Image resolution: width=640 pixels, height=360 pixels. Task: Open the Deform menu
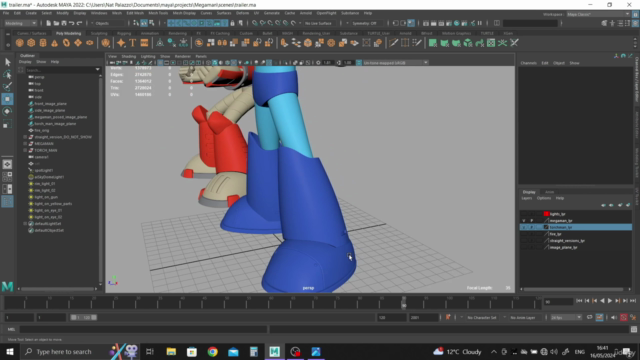coord(242,13)
